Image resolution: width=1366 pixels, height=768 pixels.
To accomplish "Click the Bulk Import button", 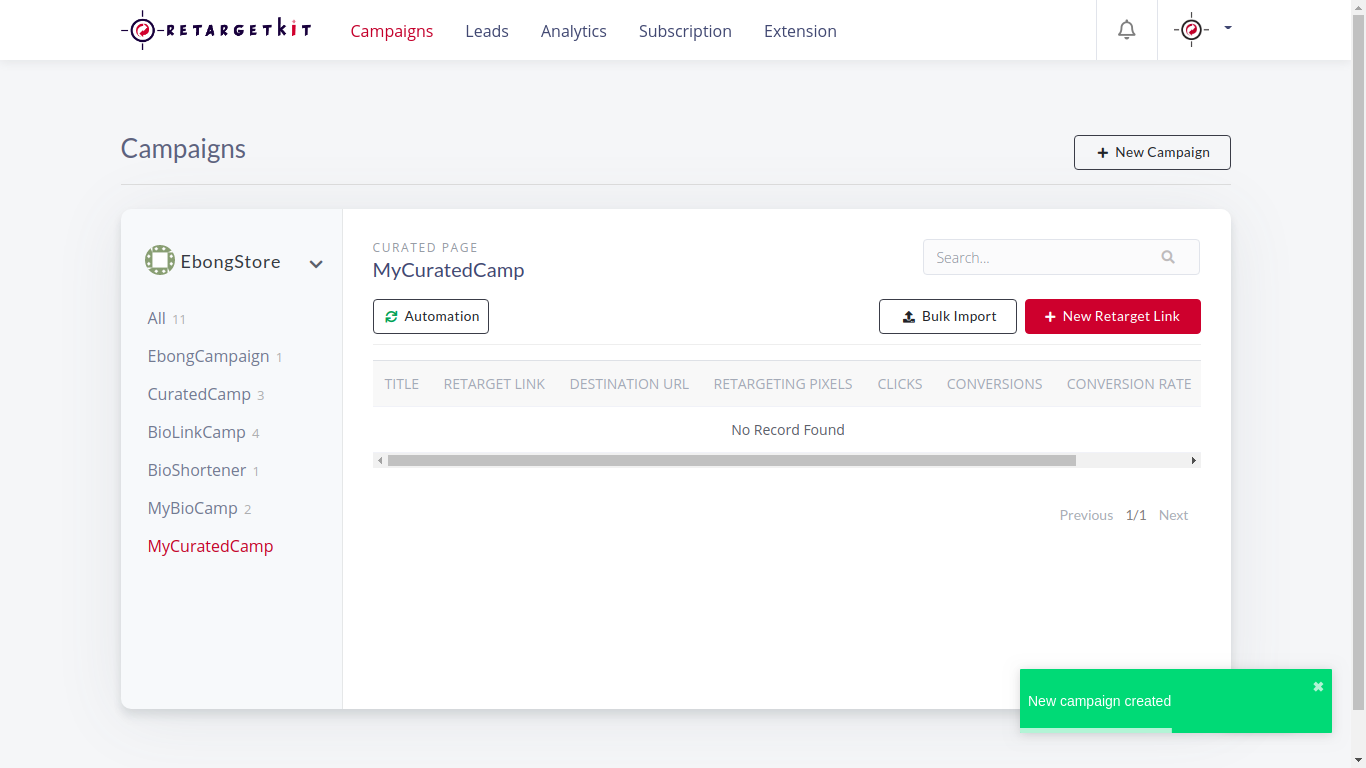I will click(948, 316).
